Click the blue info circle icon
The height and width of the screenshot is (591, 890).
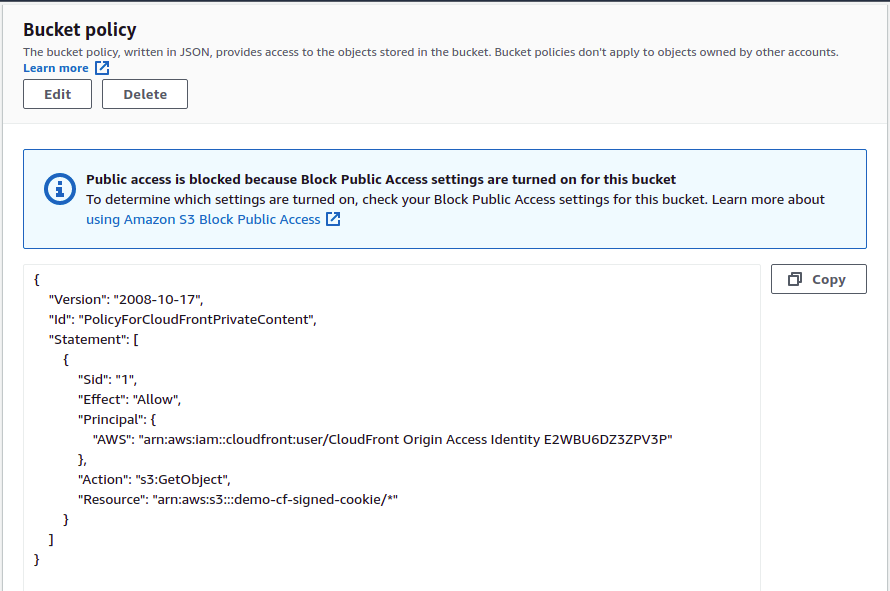(x=60, y=188)
